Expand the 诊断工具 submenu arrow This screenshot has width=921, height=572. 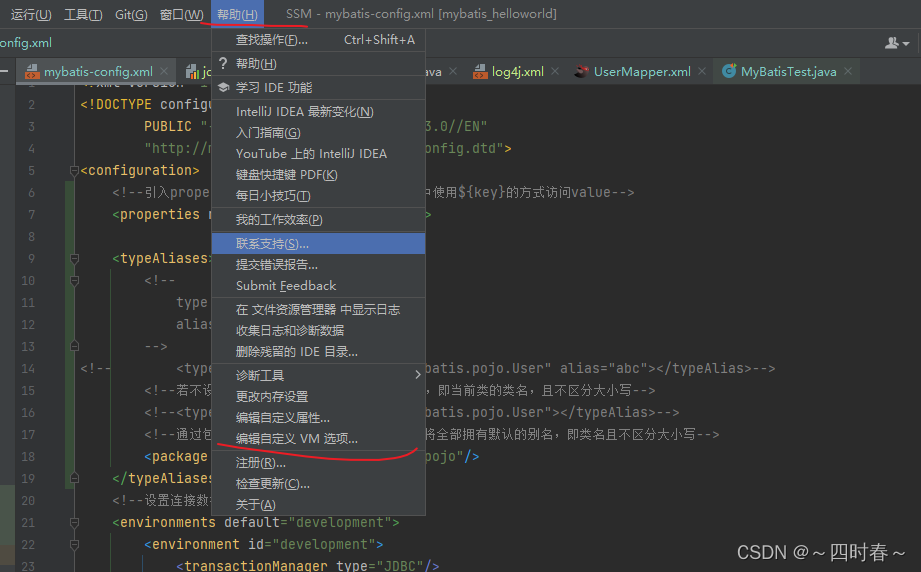pos(418,375)
